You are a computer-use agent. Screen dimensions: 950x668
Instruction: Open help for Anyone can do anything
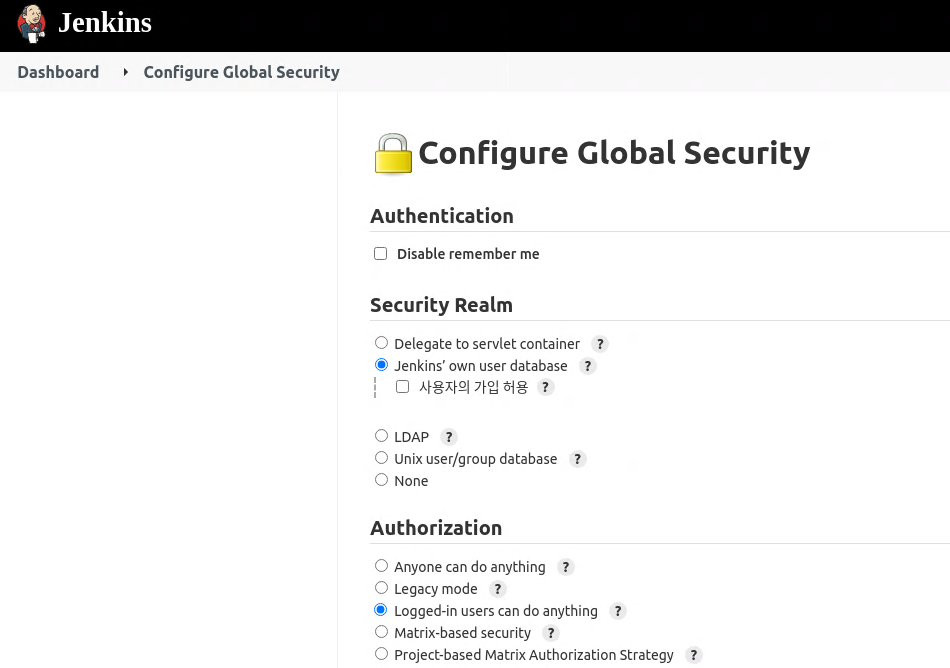tap(565, 567)
